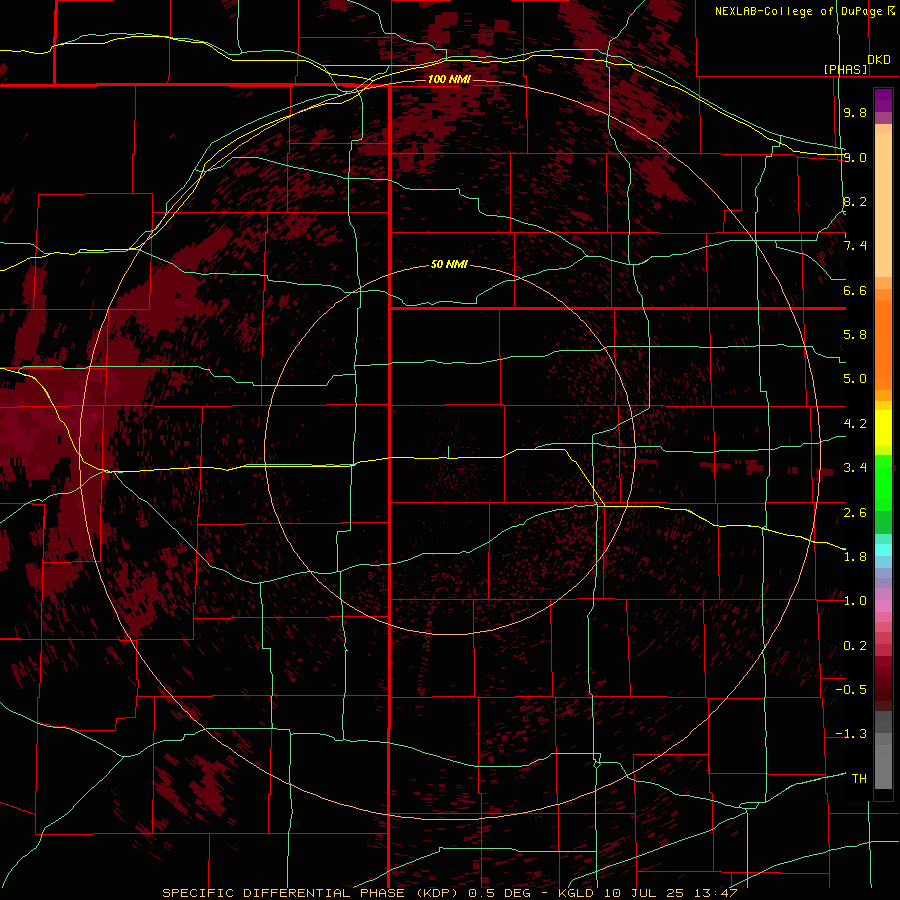Pick the bright green segment of the color bar
The image size is (900, 900).
pyautogui.click(x=883, y=483)
